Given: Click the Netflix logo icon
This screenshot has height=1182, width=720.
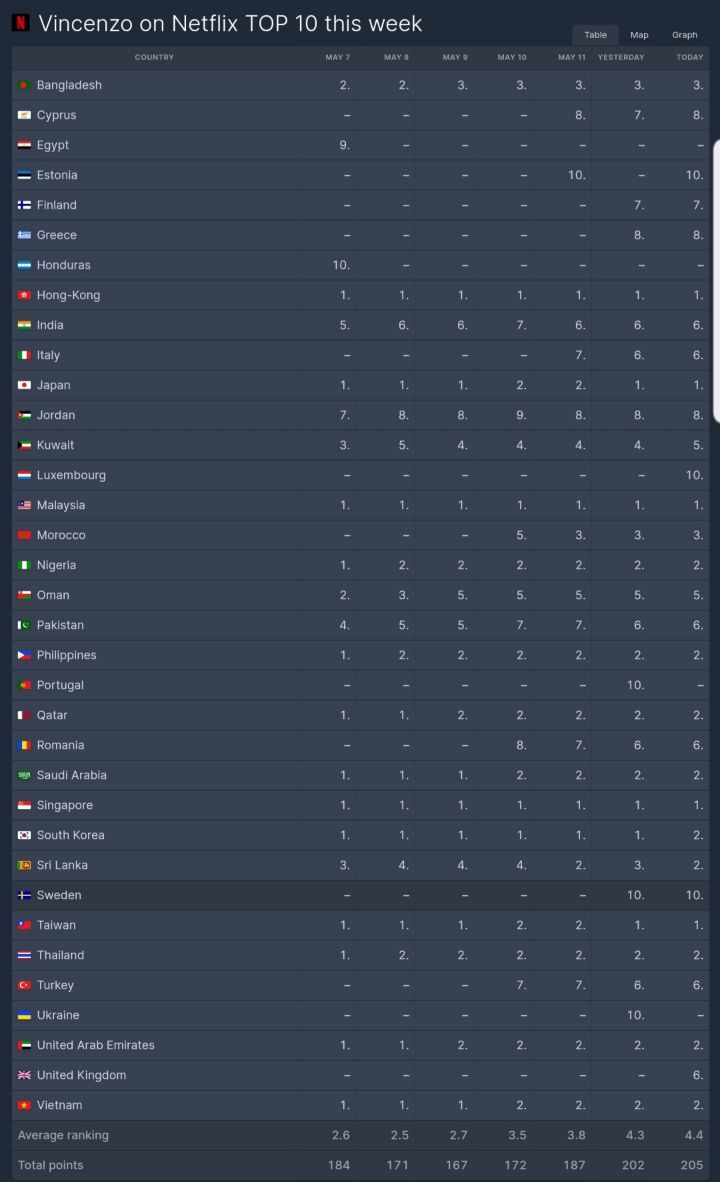Looking at the screenshot, I should click(x=20, y=23).
